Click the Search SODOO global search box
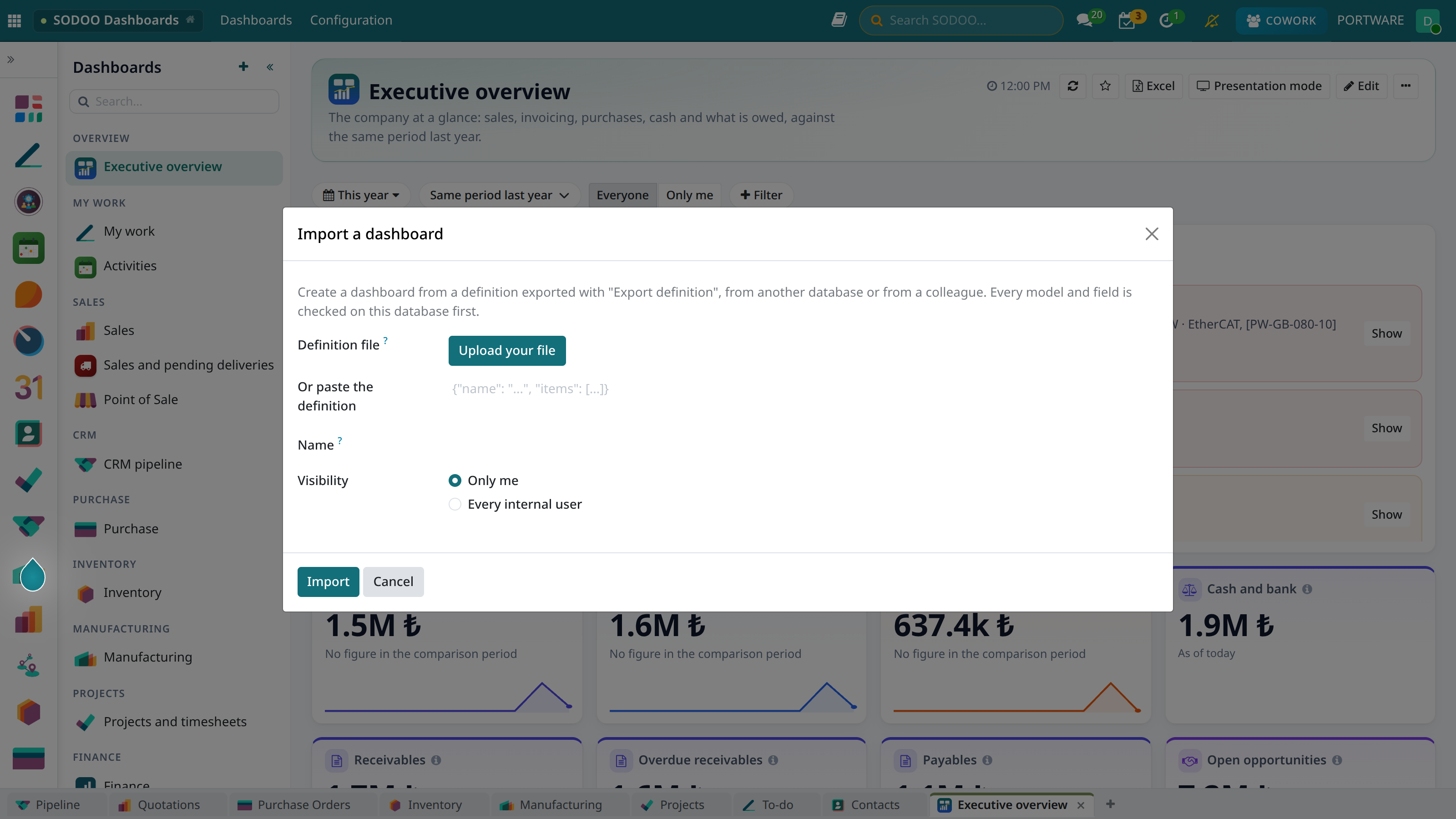Image resolution: width=1456 pixels, height=819 pixels. click(961, 20)
